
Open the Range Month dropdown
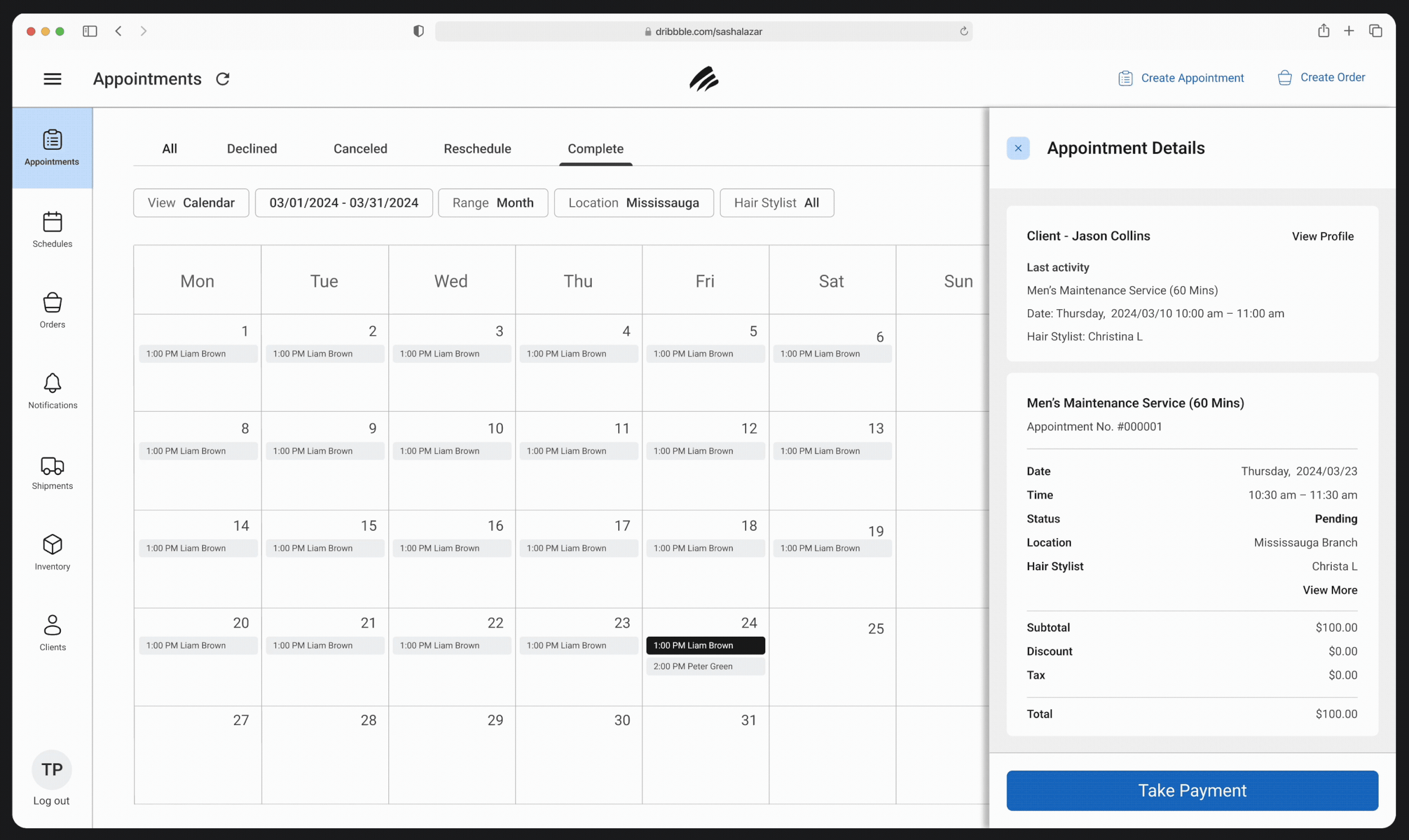[x=493, y=203]
